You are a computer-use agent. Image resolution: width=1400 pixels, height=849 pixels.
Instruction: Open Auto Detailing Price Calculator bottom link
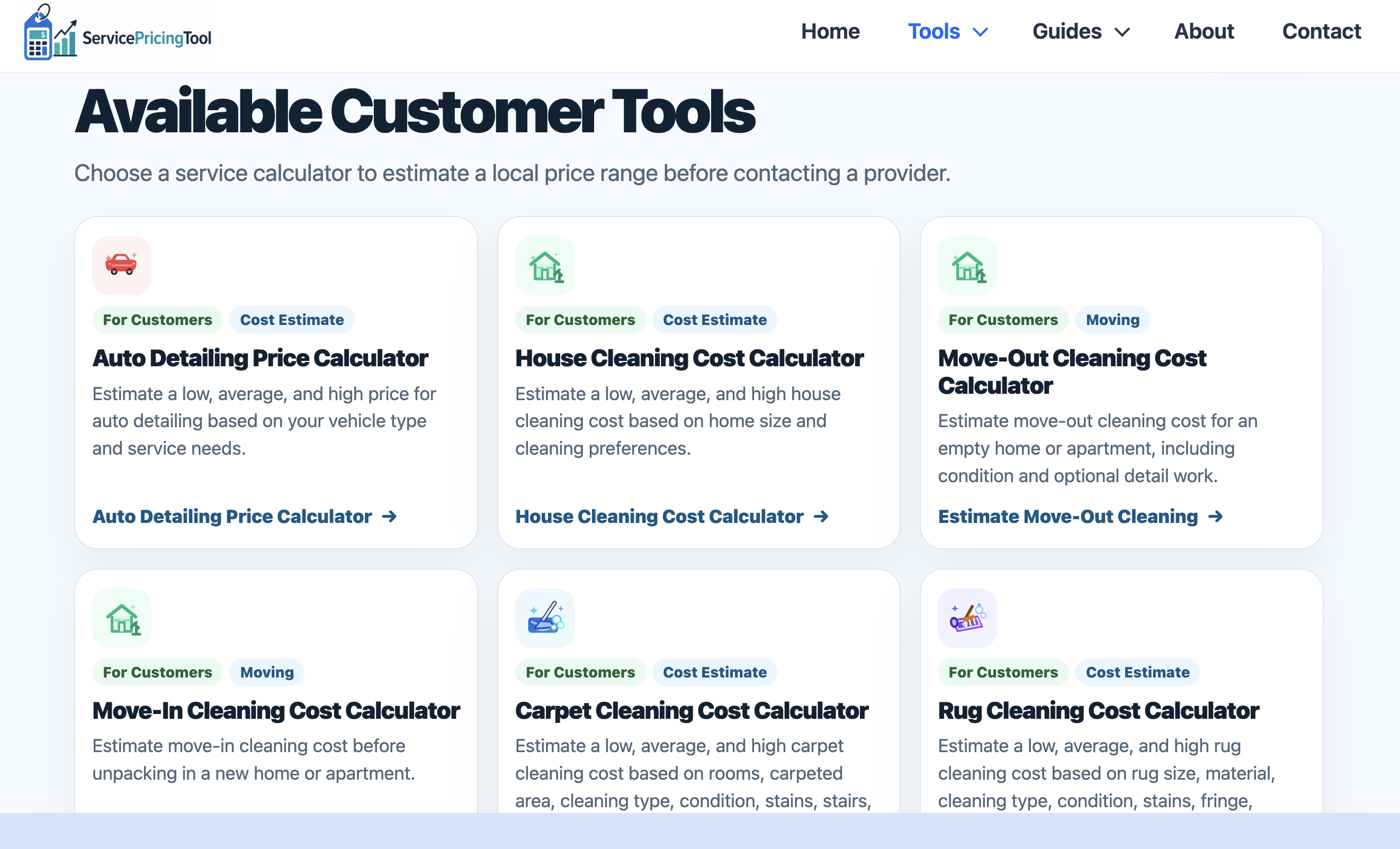click(245, 516)
